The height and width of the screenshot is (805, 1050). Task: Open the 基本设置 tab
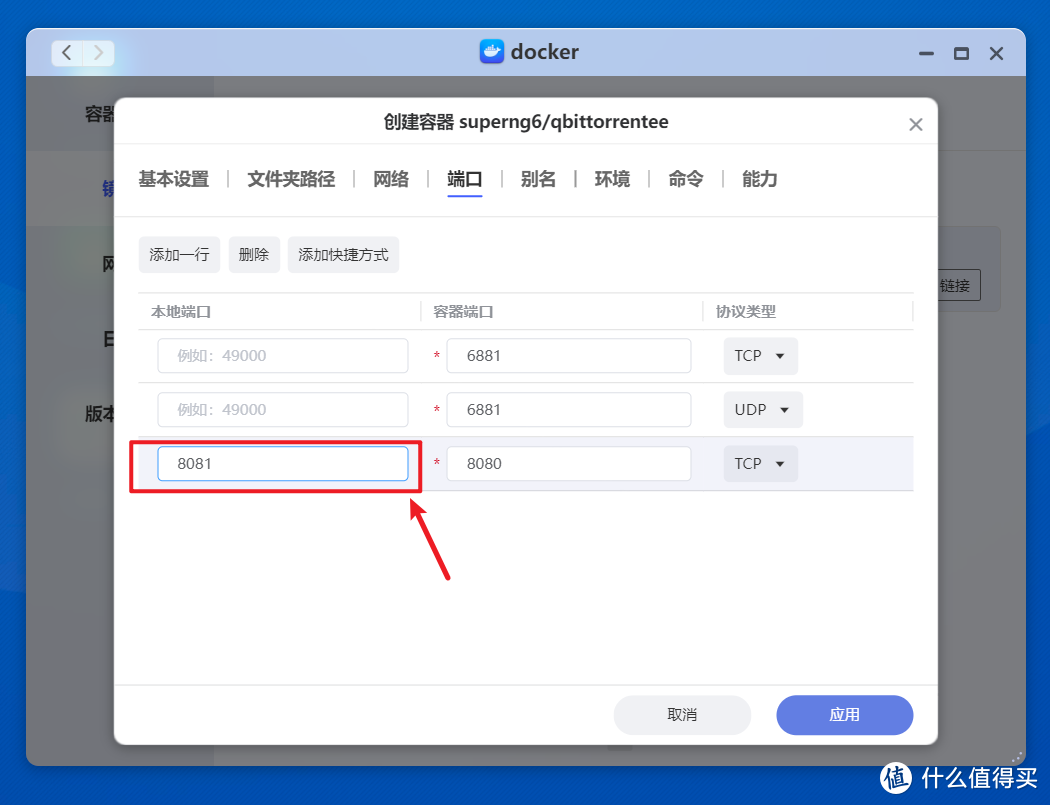[x=173, y=179]
